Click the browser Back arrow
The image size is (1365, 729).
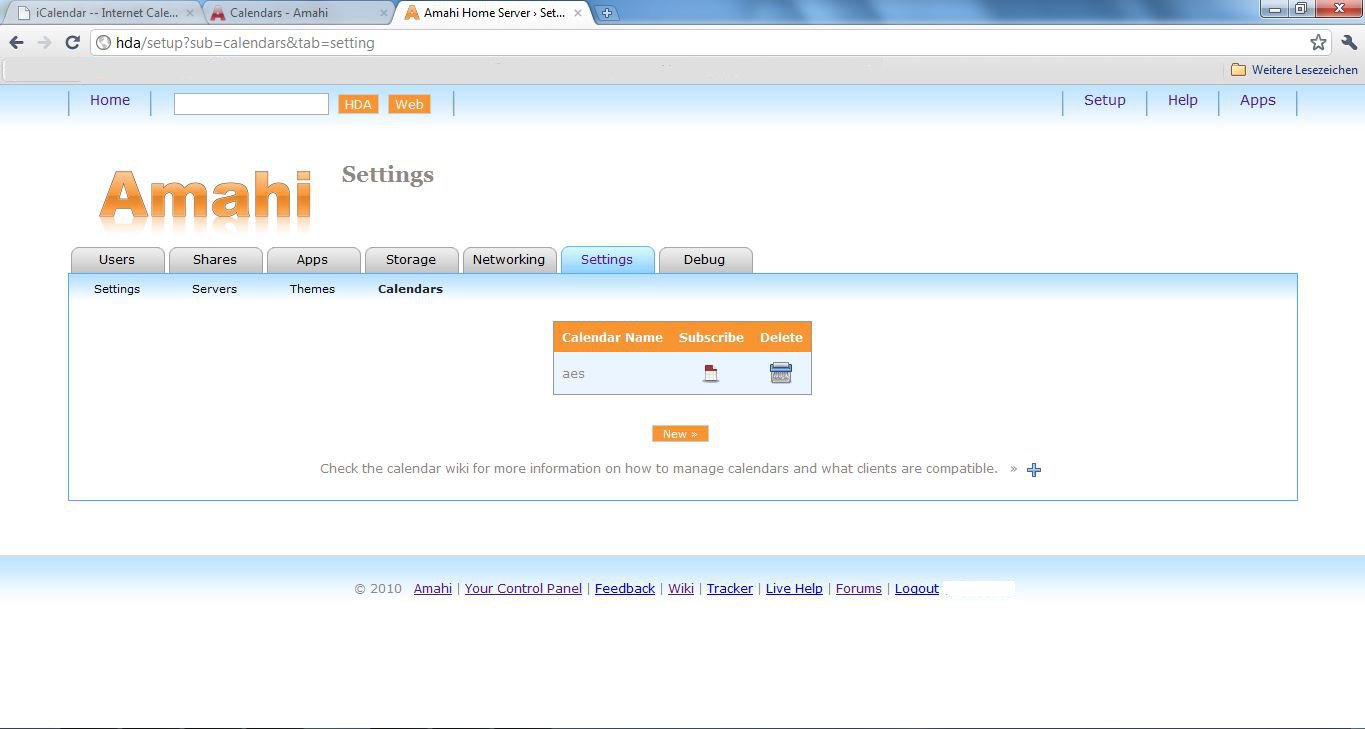(x=16, y=43)
